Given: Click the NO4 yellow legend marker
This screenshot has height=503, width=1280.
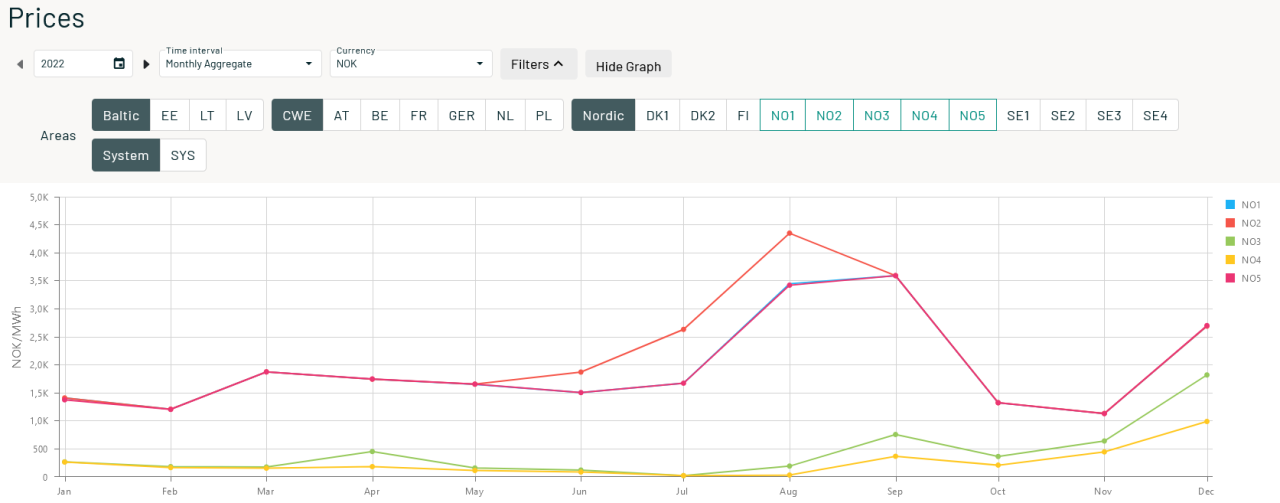Looking at the screenshot, I should [1231, 260].
